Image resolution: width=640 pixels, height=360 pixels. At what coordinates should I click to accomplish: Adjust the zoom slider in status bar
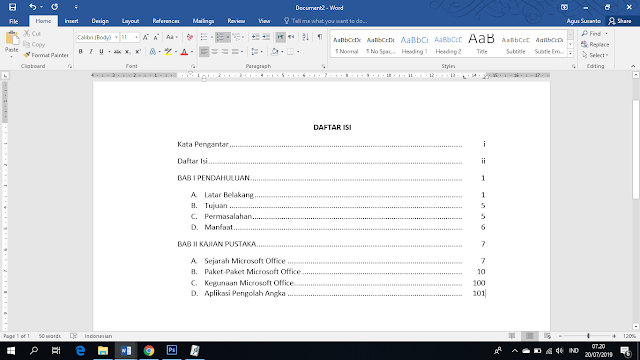(588, 336)
